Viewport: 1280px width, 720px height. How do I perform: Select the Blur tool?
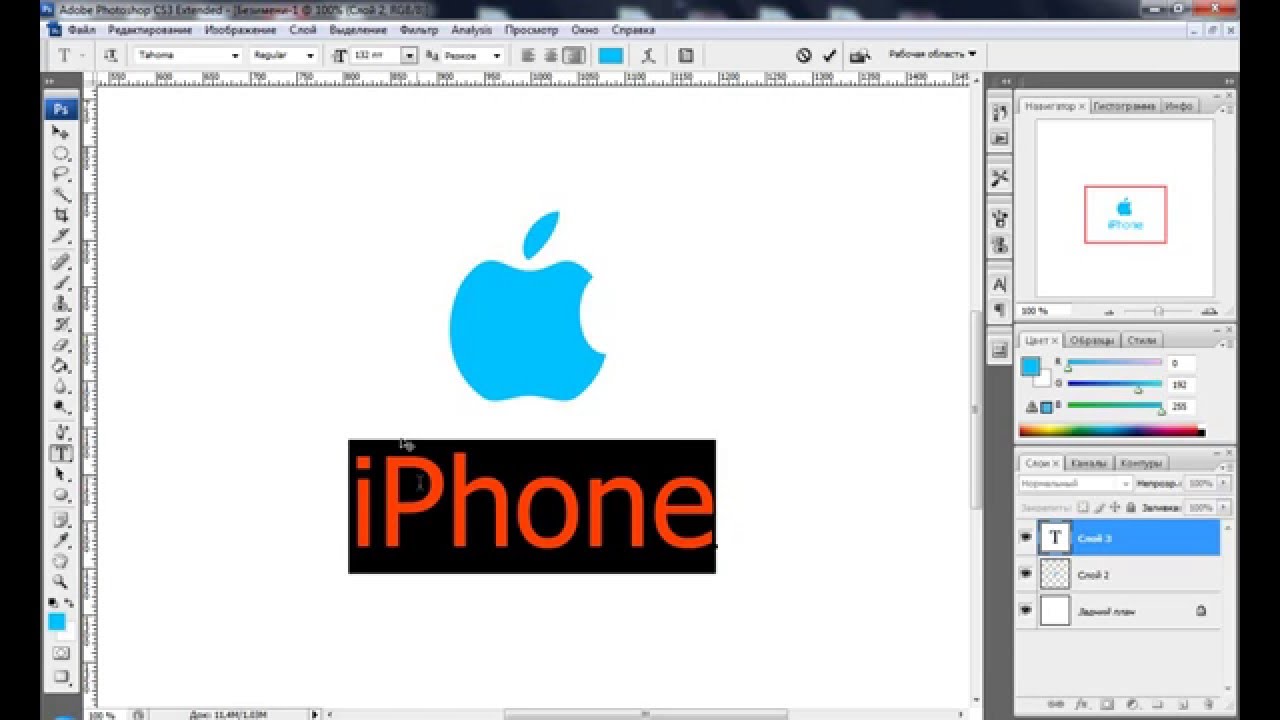(x=61, y=386)
